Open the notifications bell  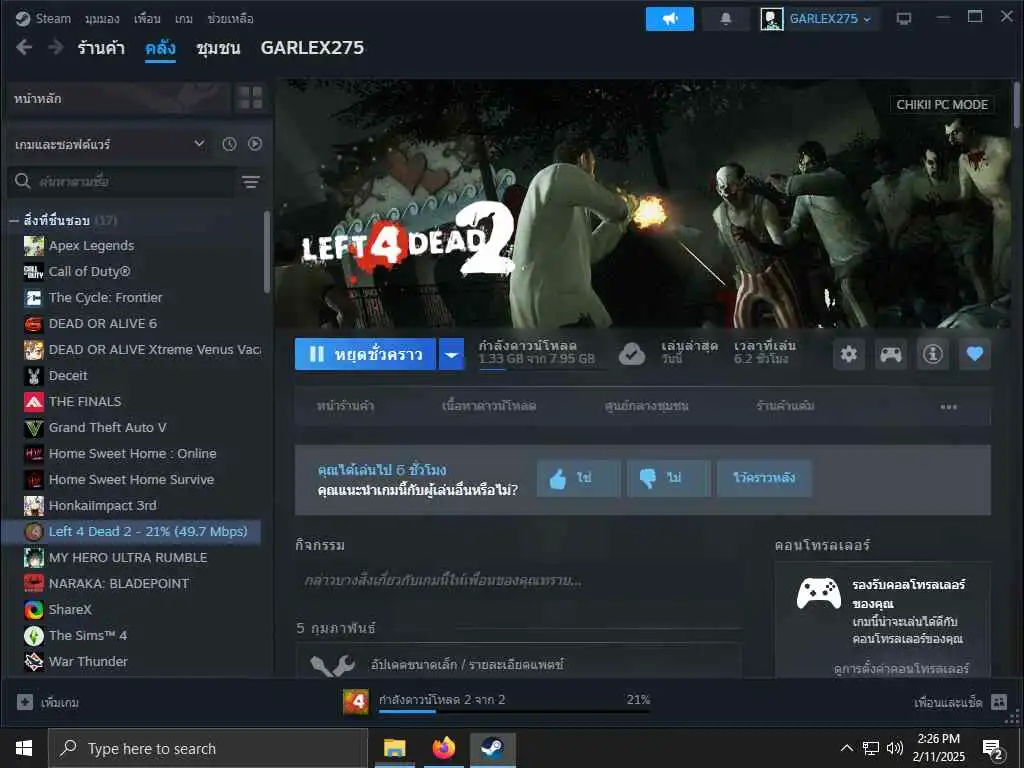[x=726, y=19]
